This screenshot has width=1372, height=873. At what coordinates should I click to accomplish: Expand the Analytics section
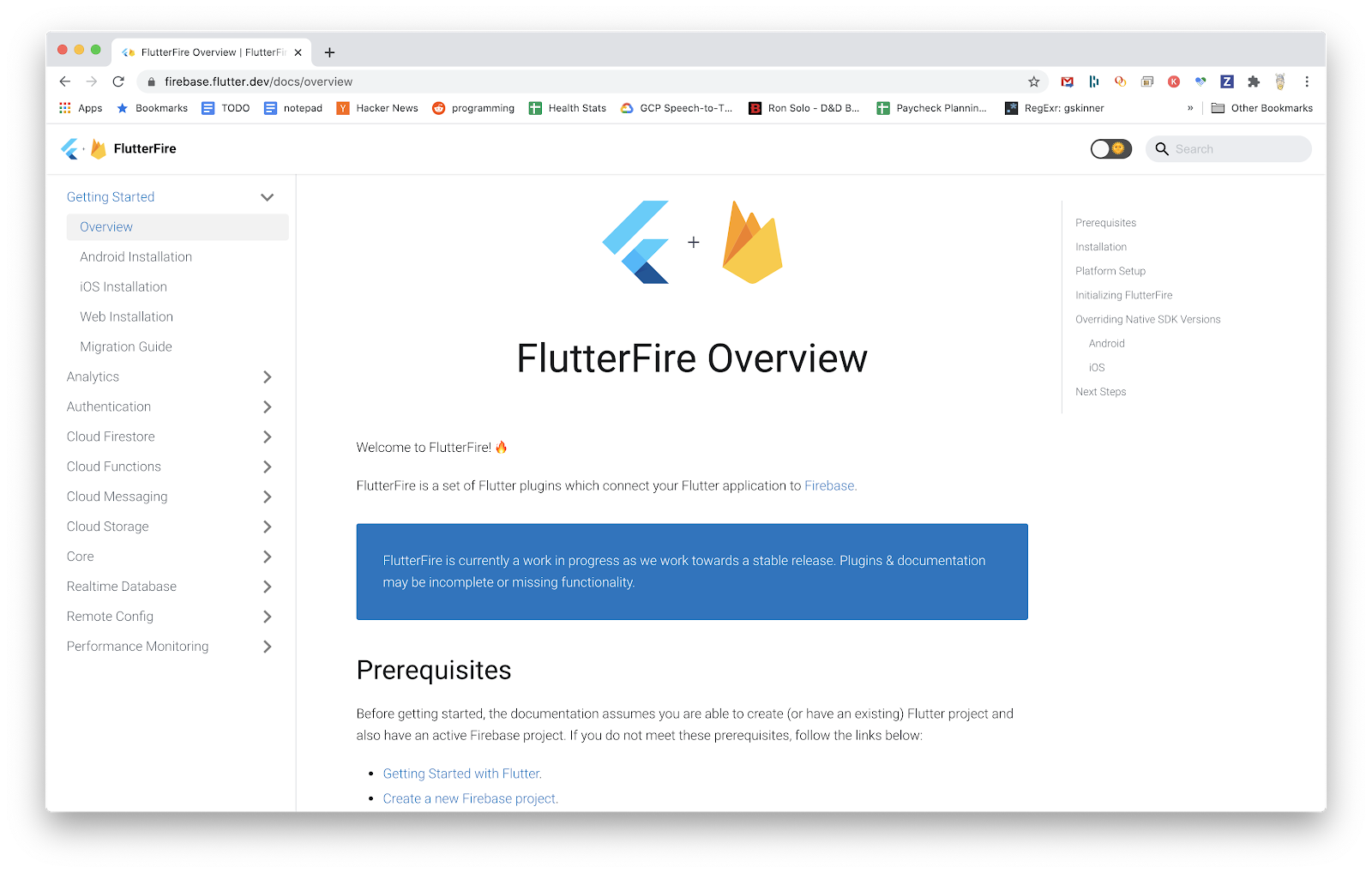[267, 377]
